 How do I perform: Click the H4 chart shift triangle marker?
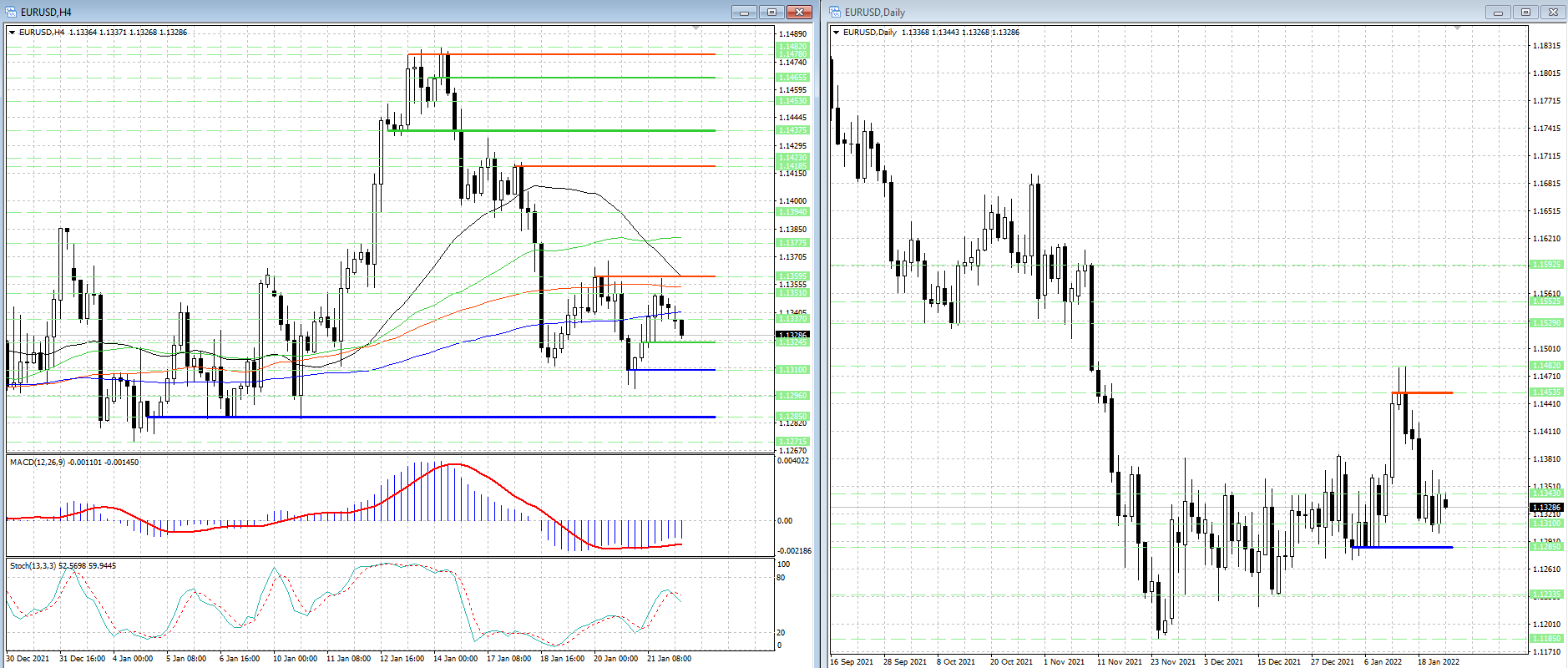tap(695, 28)
